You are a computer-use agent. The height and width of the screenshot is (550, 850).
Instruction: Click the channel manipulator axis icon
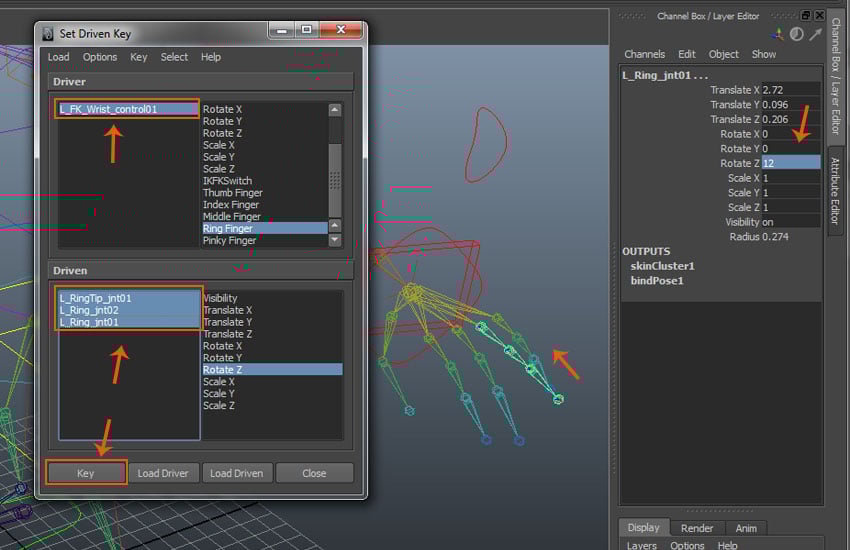[x=778, y=34]
